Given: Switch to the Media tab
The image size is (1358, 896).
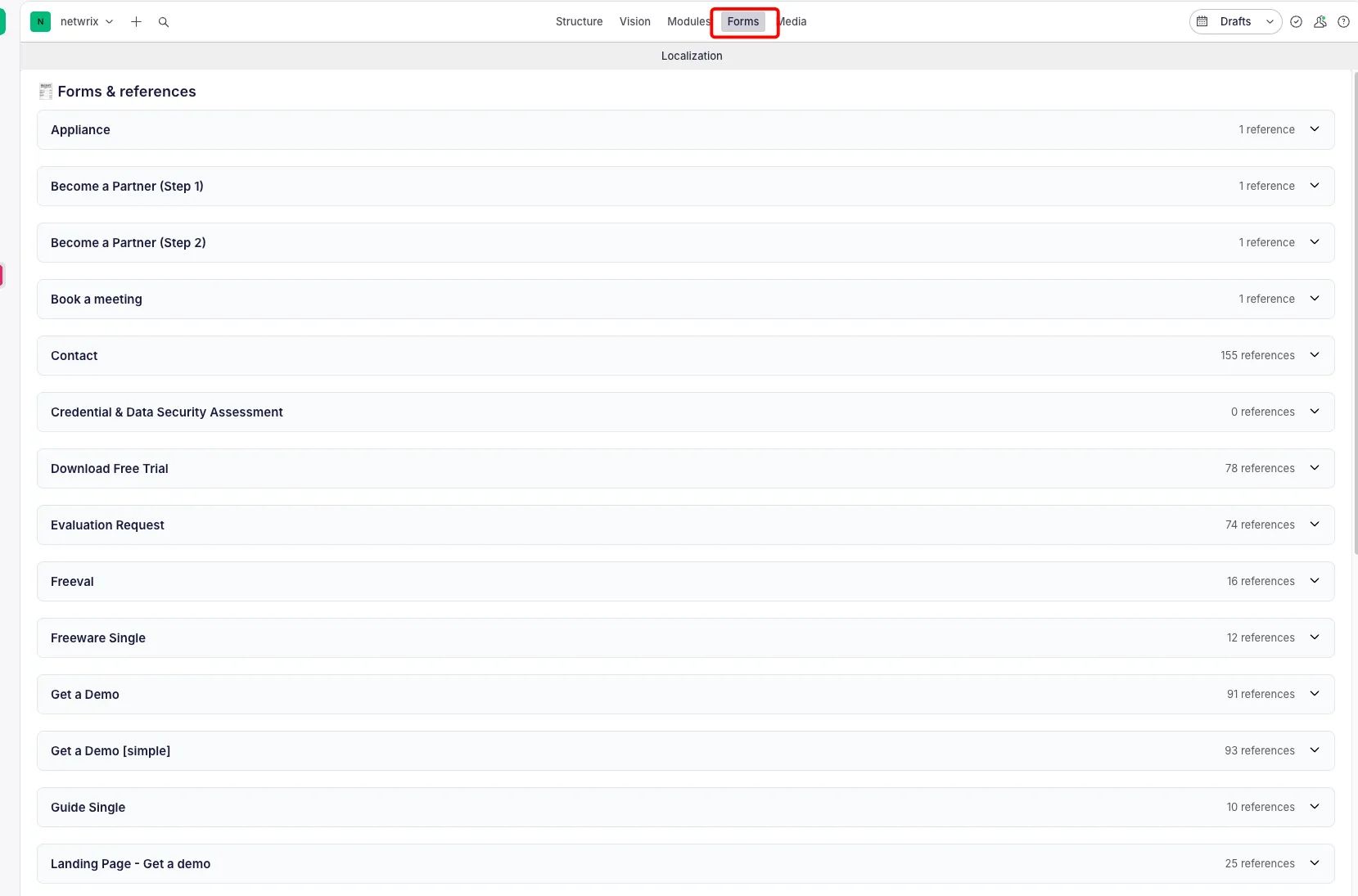Looking at the screenshot, I should (792, 22).
